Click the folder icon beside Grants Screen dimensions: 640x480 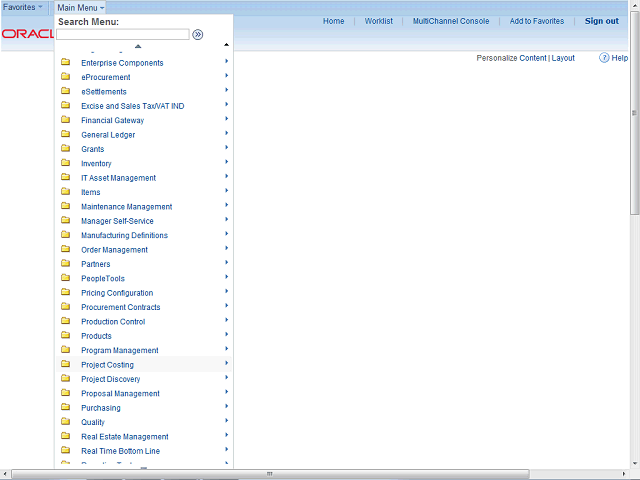click(x=65, y=149)
